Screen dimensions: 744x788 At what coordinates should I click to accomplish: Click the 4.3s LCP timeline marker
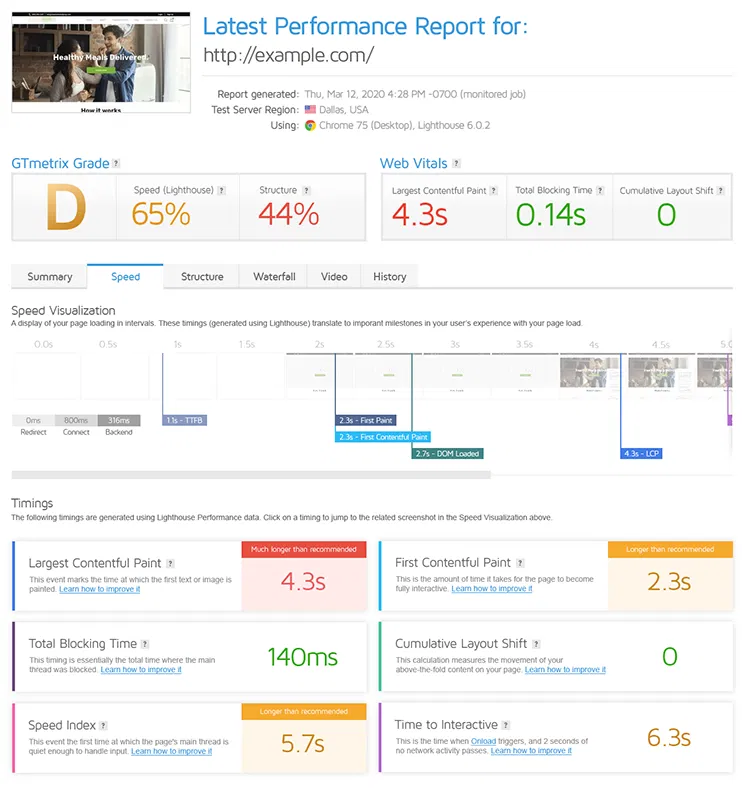641,453
